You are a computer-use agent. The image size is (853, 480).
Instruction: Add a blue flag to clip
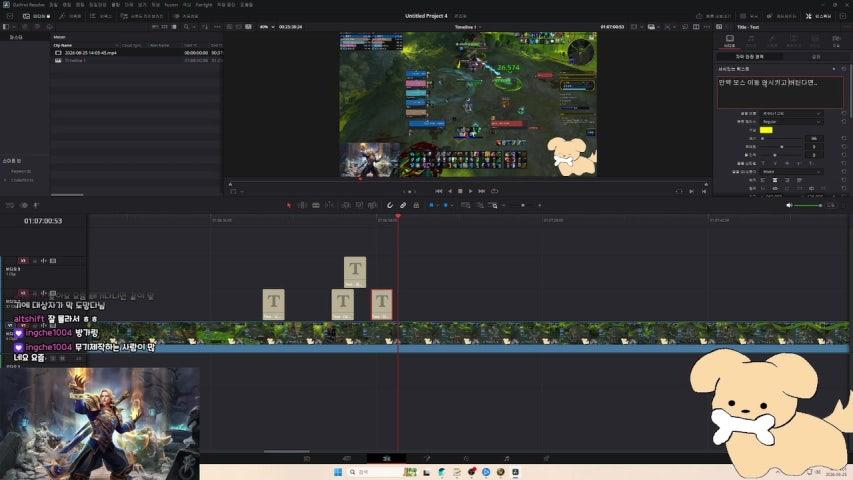click(x=431, y=205)
